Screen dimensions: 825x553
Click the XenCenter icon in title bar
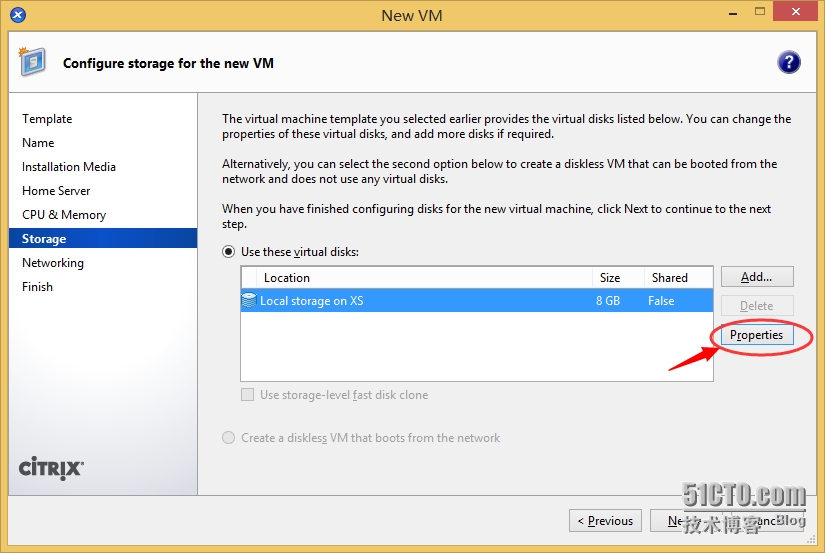(19, 15)
